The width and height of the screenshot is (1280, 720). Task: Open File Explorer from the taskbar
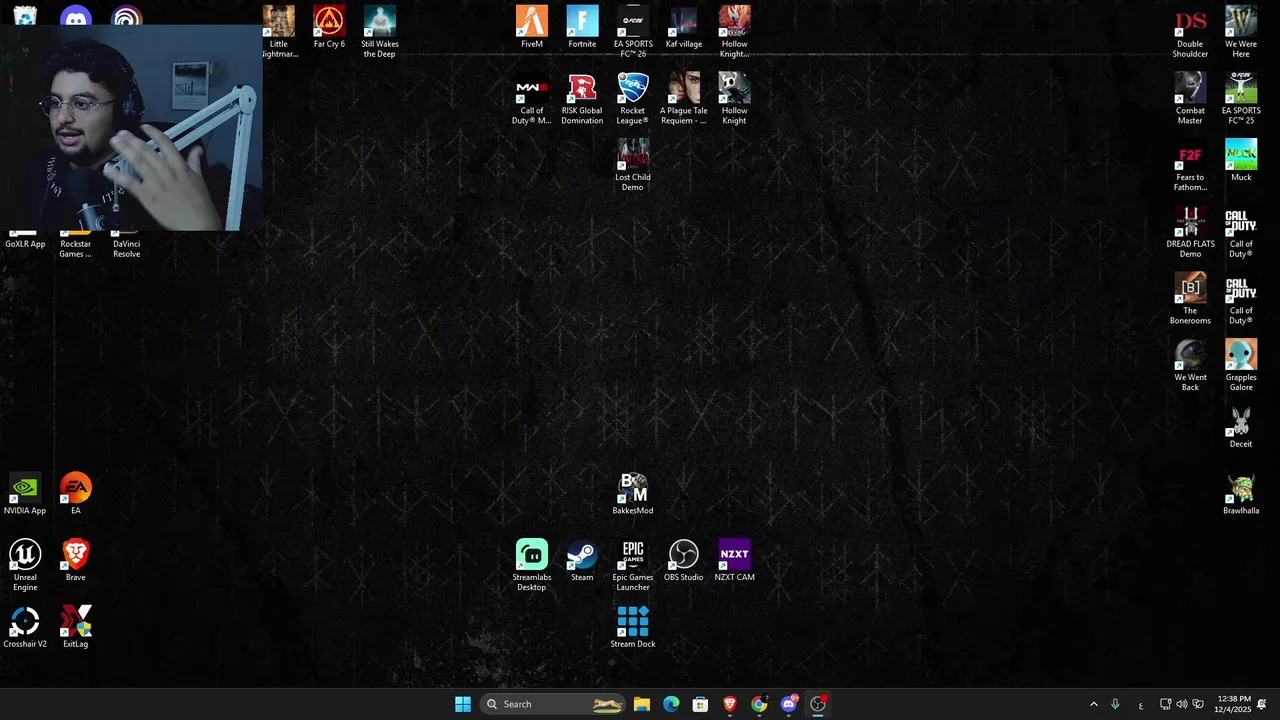click(642, 704)
